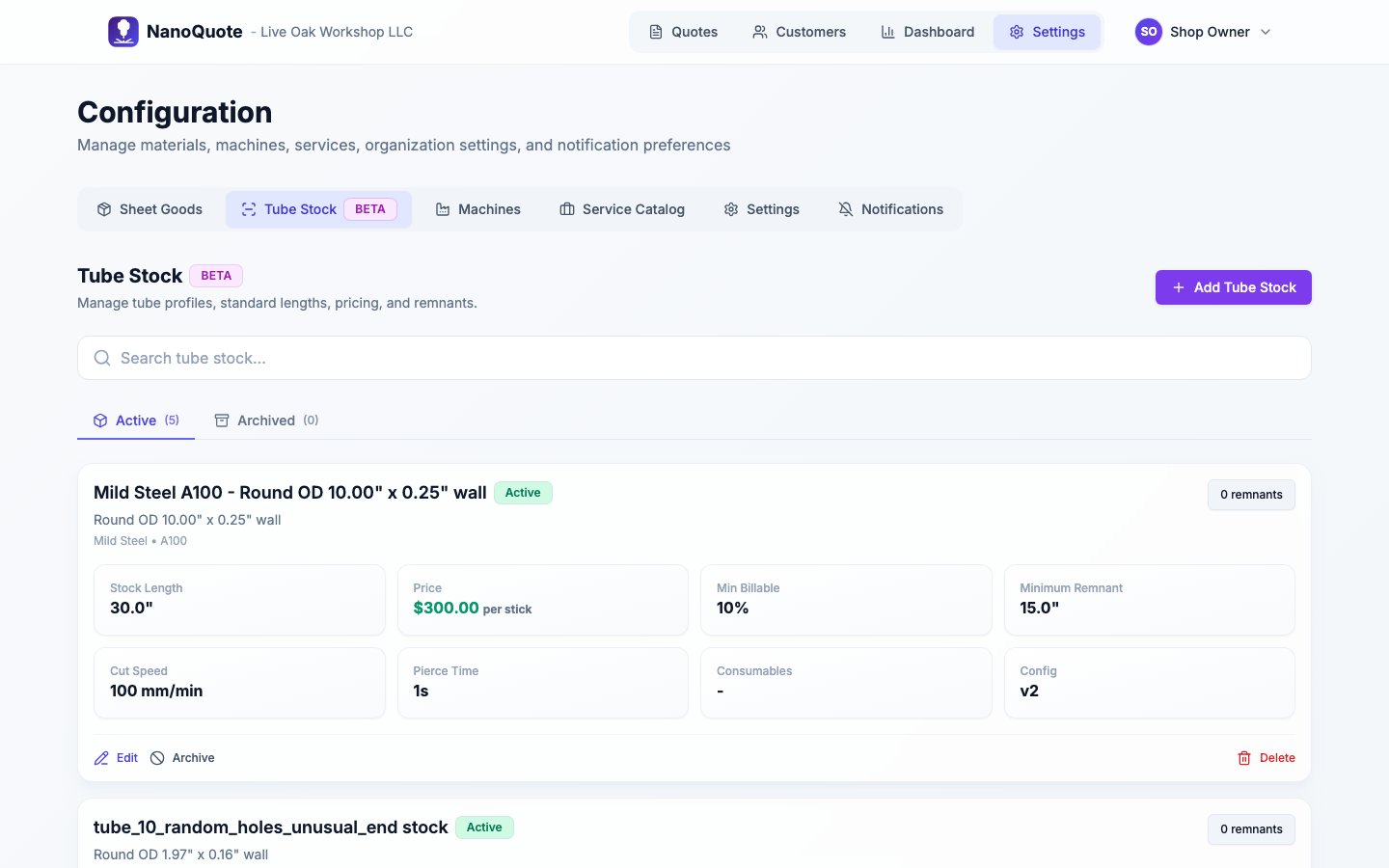The height and width of the screenshot is (868, 1389).
Task: Click the pencil icon beside Edit
Action: [101, 758]
